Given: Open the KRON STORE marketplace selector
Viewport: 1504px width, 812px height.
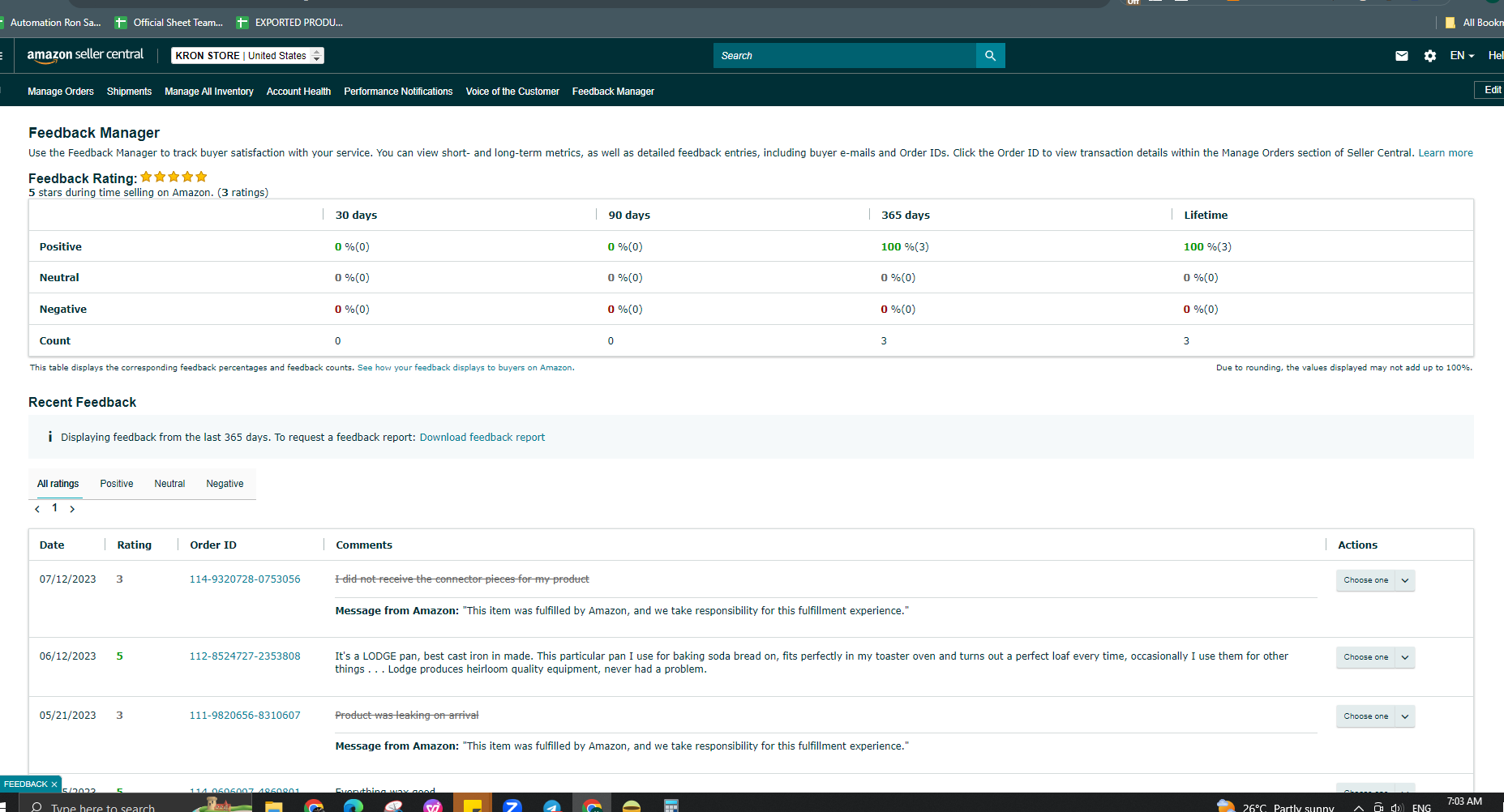Looking at the screenshot, I should click(247, 56).
